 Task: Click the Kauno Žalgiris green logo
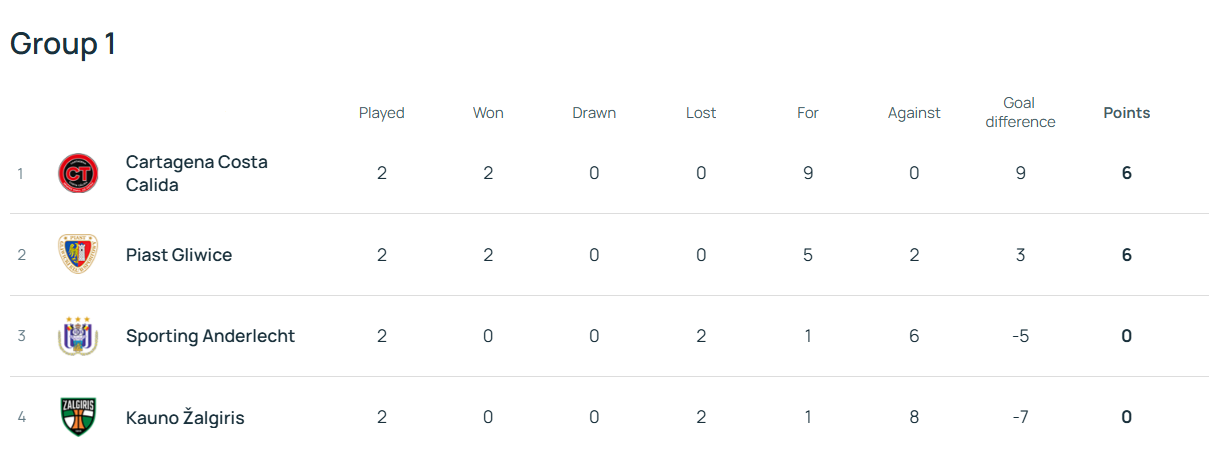(x=78, y=417)
